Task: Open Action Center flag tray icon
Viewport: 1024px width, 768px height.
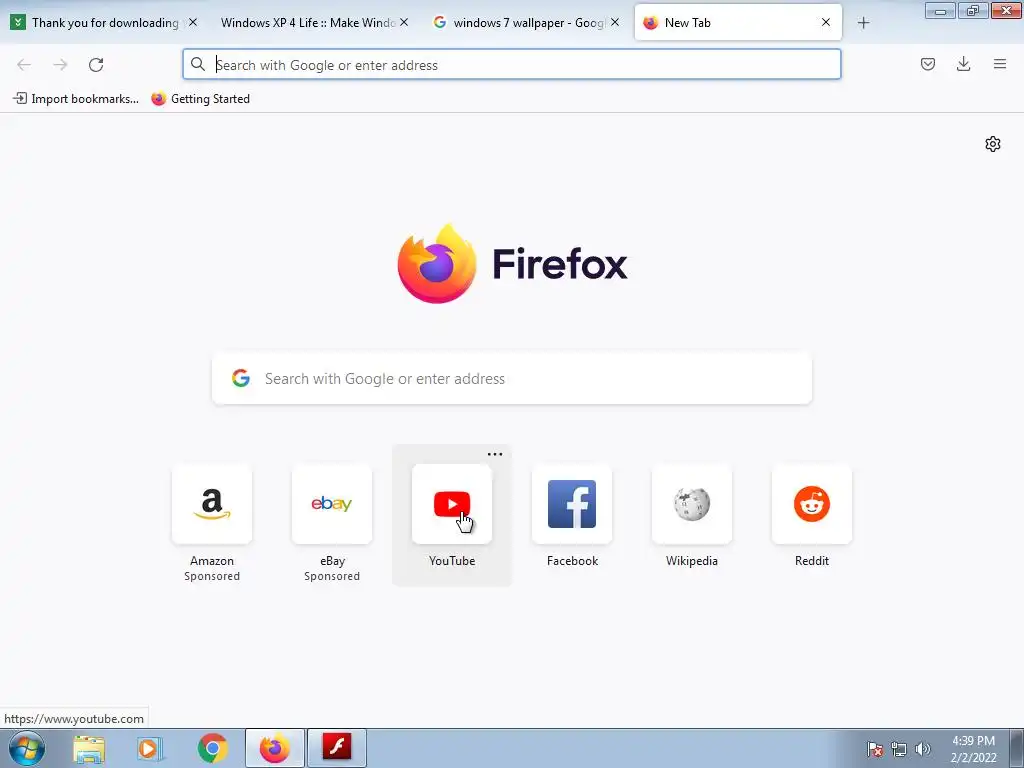Action: pyautogui.click(x=874, y=749)
